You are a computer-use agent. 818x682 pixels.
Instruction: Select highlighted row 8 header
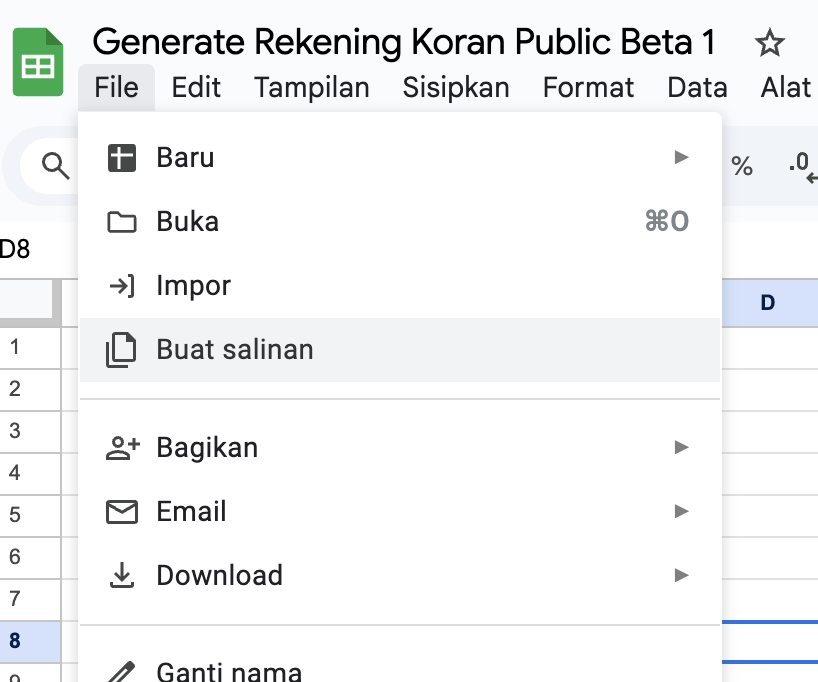(30, 641)
